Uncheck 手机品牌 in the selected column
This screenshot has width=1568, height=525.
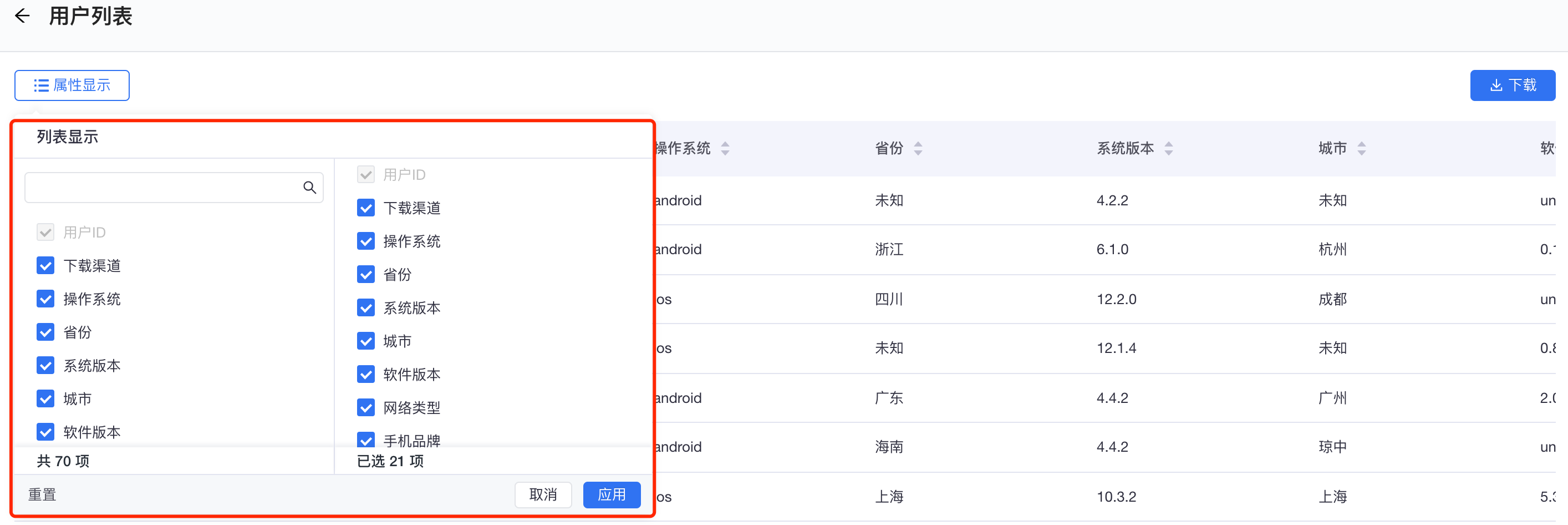tap(366, 440)
